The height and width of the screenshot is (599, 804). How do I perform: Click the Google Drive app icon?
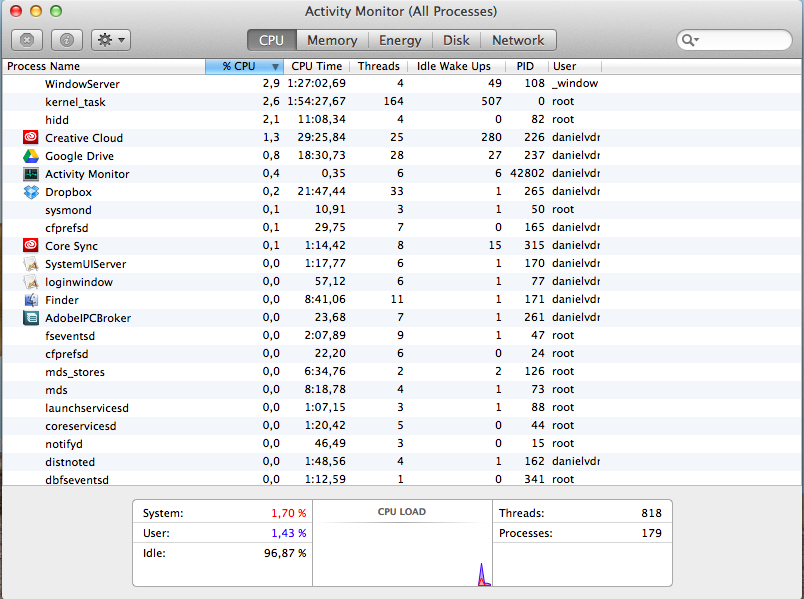(x=31, y=156)
